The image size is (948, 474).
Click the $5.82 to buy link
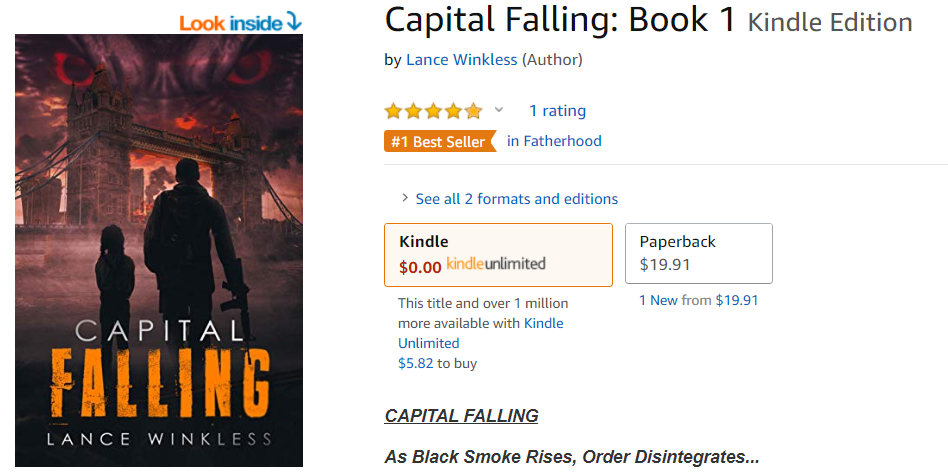coord(438,363)
